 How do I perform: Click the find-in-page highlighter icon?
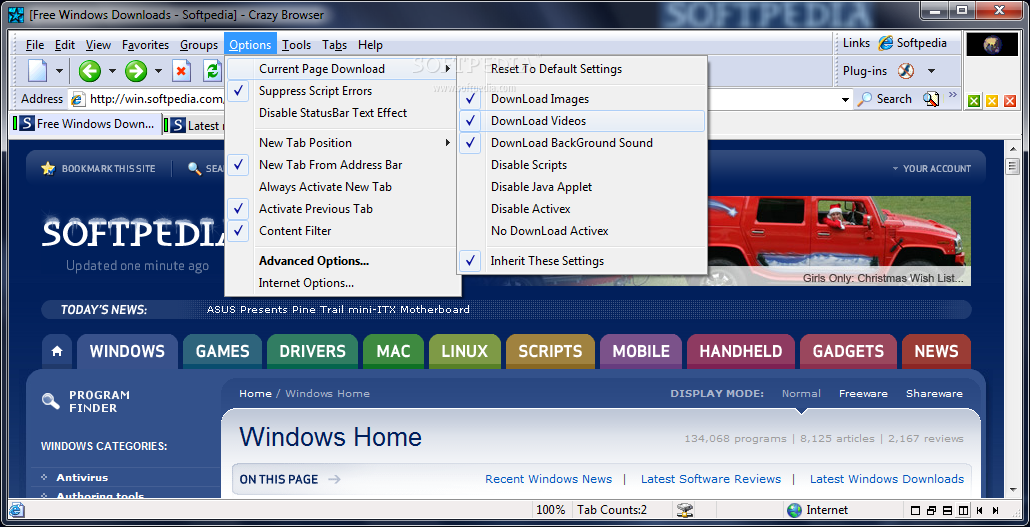point(931,99)
